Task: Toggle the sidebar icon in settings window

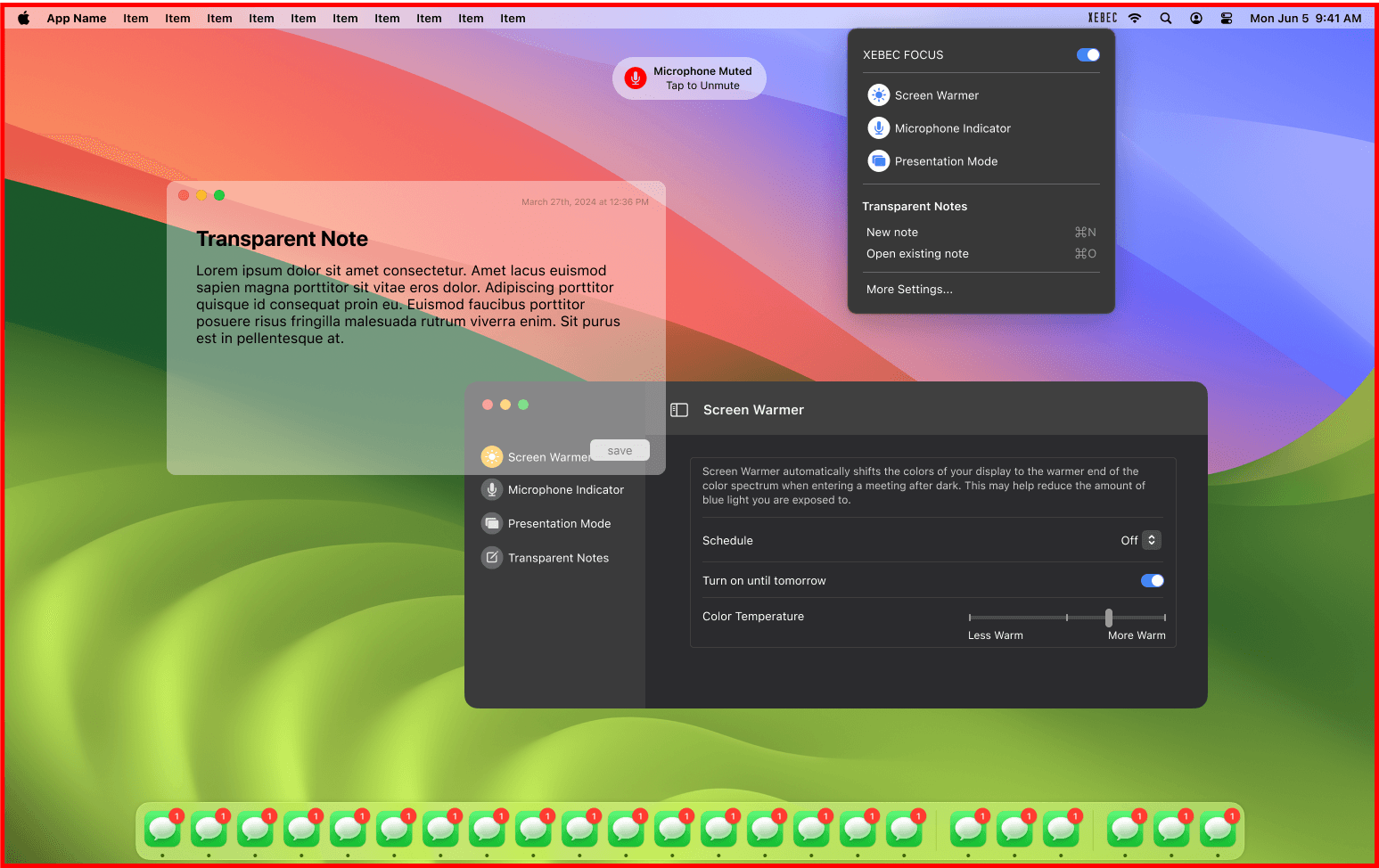Action: tap(679, 410)
